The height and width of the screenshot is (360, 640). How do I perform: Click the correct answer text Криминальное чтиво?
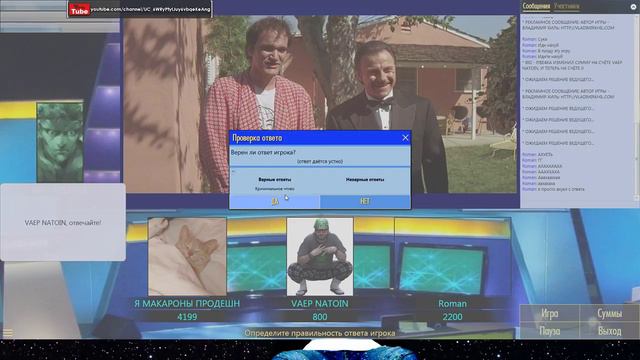[x=274, y=189]
